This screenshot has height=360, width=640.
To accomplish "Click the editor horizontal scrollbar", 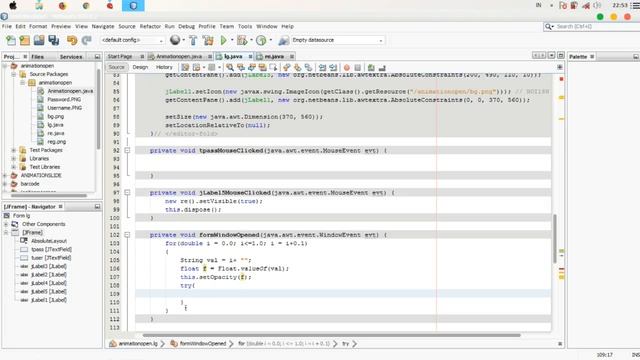I will point(331,336).
